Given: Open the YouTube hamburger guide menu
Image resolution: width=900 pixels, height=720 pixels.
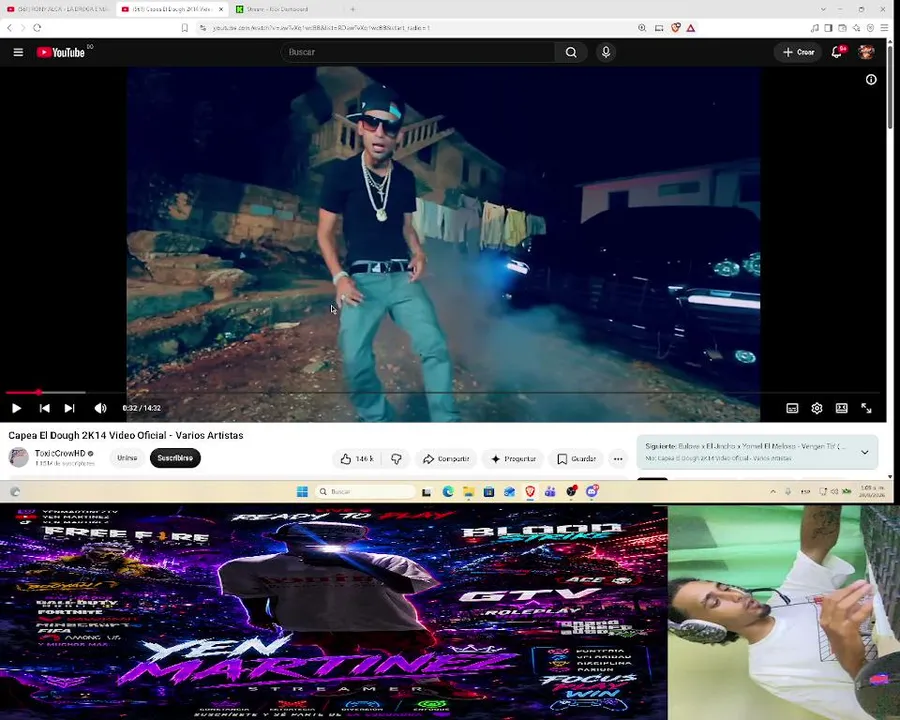Looking at the screenshot, I should 18,52.
